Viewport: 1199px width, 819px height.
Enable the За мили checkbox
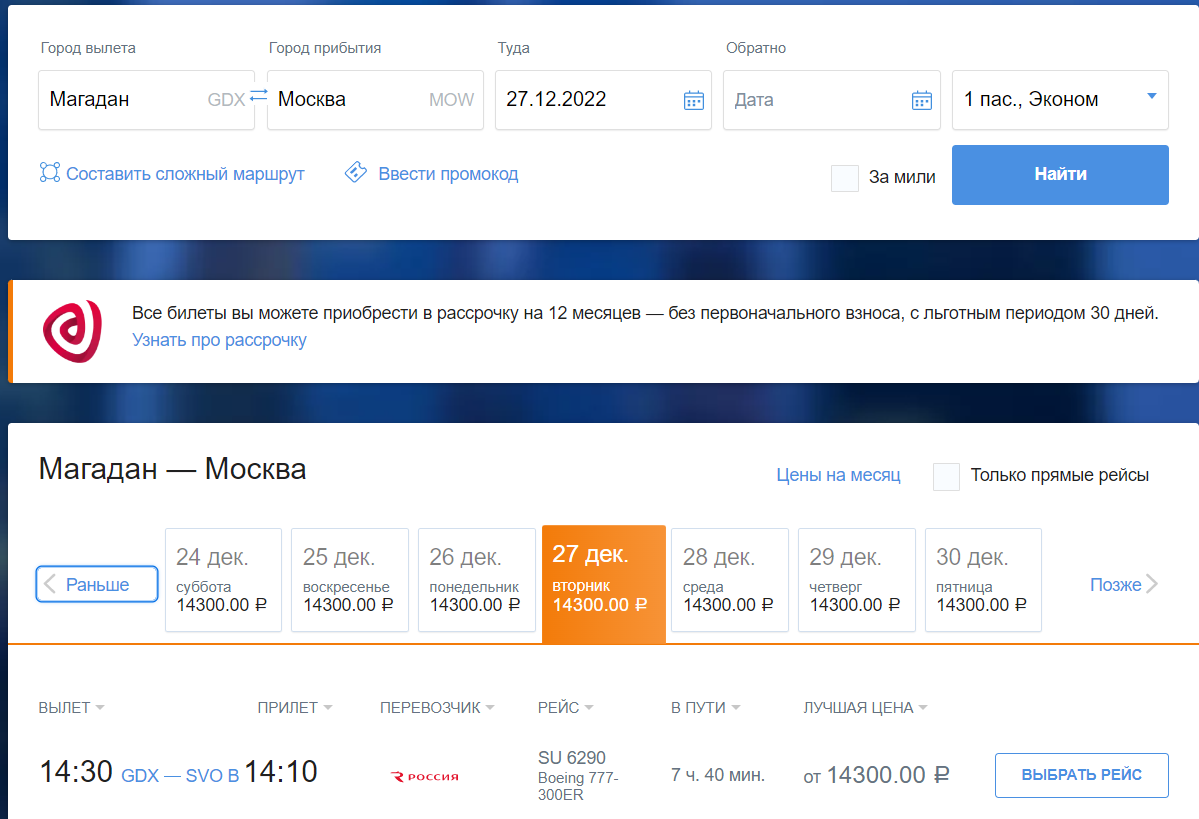[x=845, y=178]
